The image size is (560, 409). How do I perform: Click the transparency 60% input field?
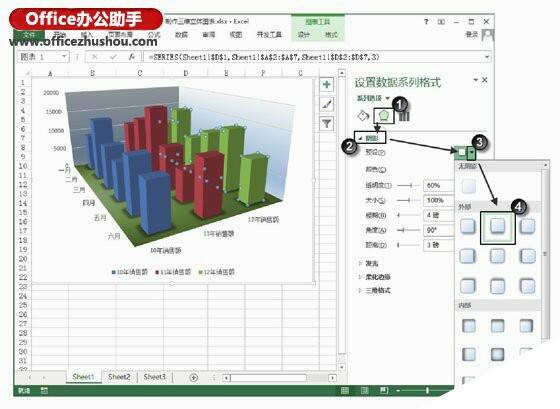pyautogui.click(x=439, y=185)
